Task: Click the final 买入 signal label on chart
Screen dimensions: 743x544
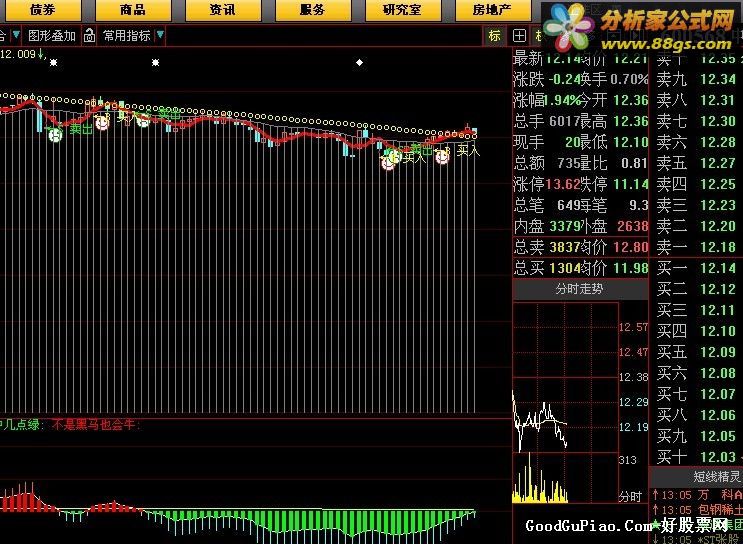Action: pyautogui.click(x=469, y=152)
